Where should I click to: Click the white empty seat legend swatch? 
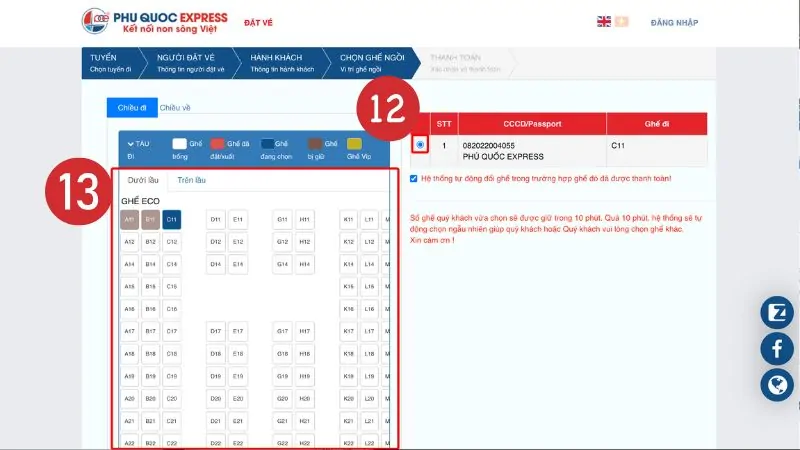pyautogui.click(x=180, y=144)
